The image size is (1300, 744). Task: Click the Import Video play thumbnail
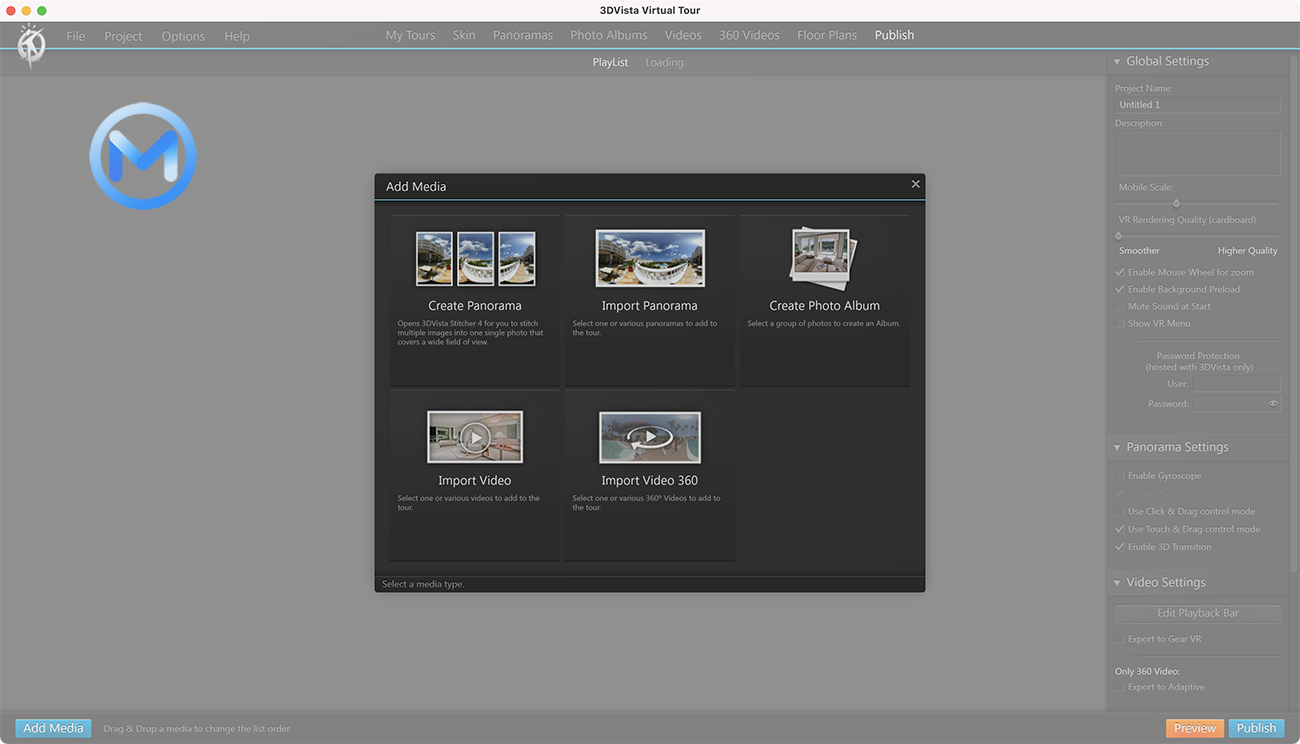(x=475, y=437)
